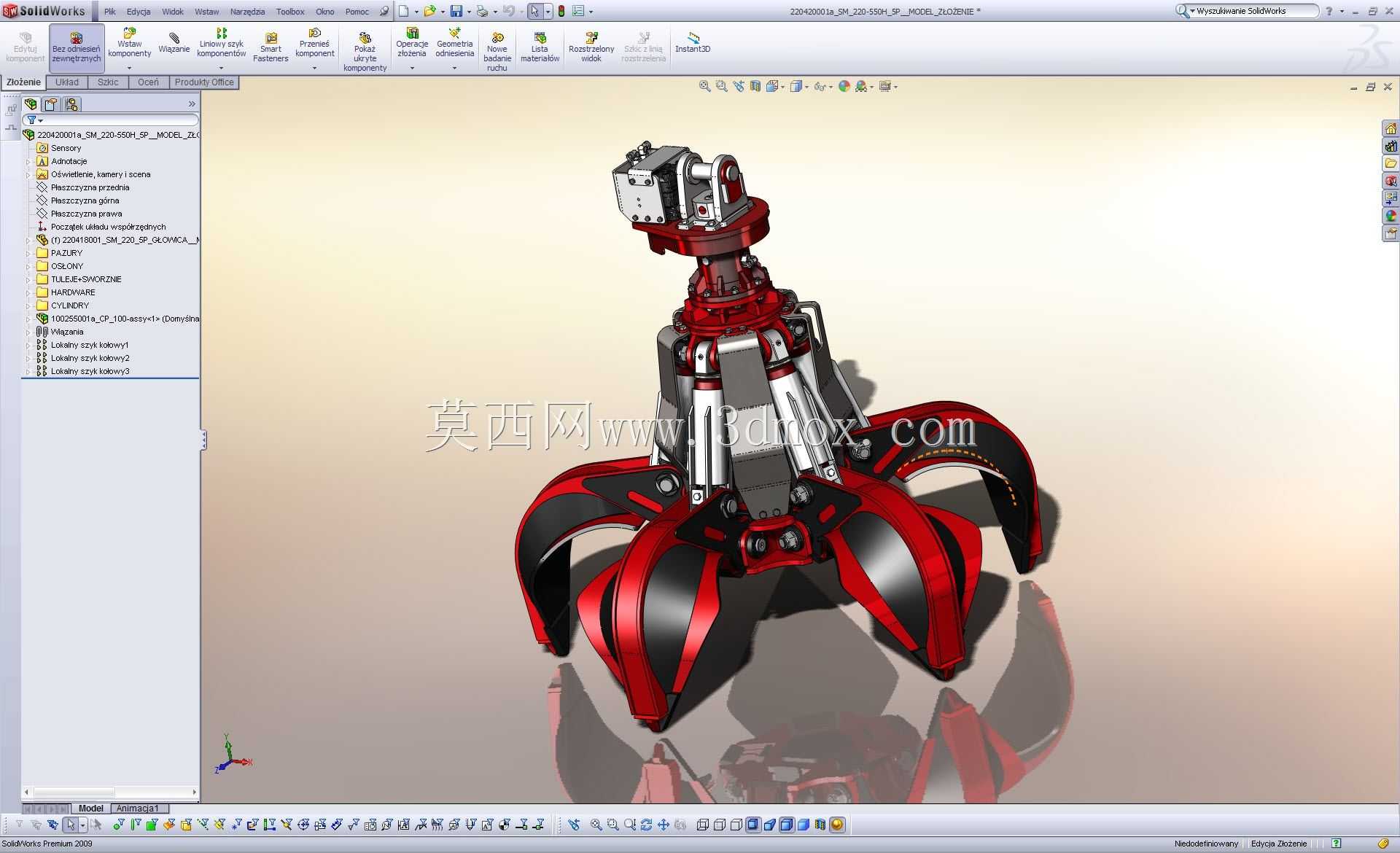Switch to the Animacja1 tab
The height and width of the screenshot is (853, 1400).
[137, 808]
